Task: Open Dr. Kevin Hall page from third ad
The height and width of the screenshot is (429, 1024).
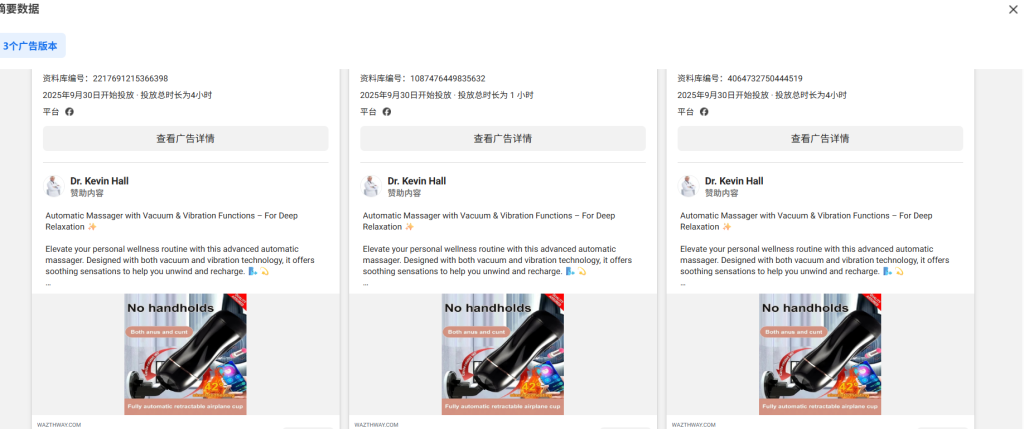Action: [734, 181]
